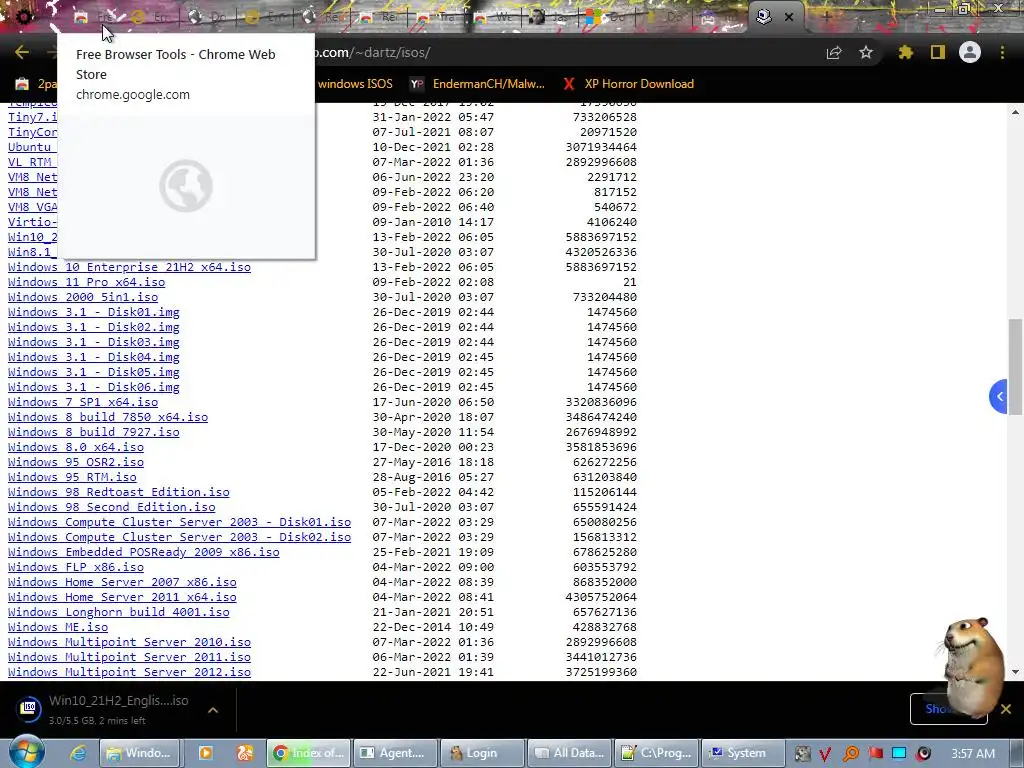Bookmark this page with the star icon

point(866,52)
